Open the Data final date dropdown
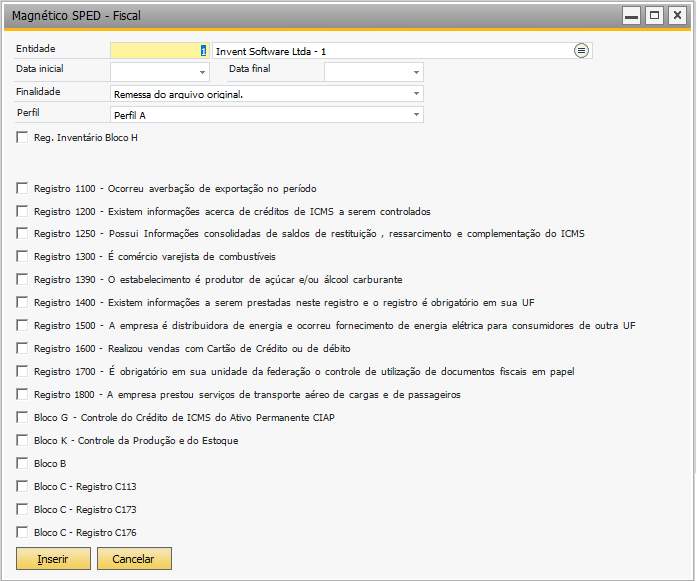Image resolution: width=697 pixels, height=581 pixels. [x=416, y=72]
